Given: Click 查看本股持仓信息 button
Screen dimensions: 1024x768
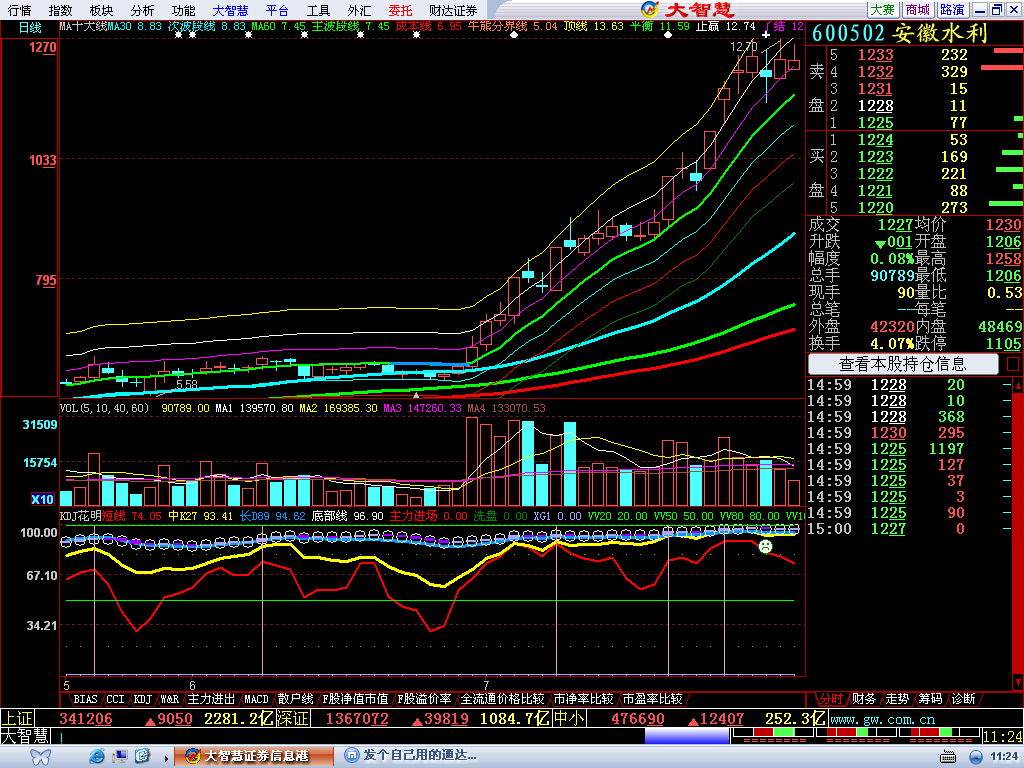Looking at the screenshot, I should [x=903, y=364].
